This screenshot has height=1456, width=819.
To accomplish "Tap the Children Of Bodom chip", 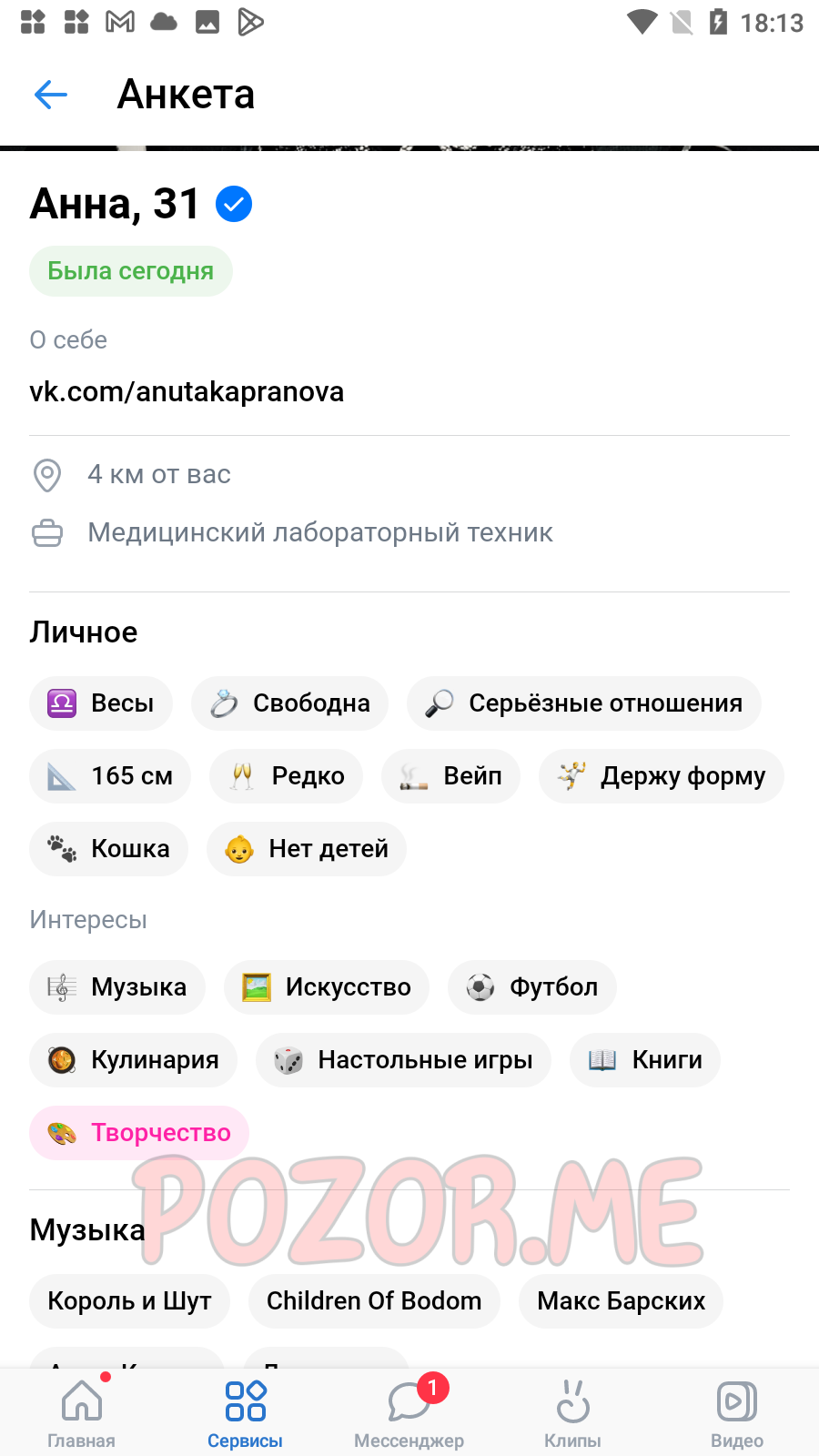I will point(374,1301).
